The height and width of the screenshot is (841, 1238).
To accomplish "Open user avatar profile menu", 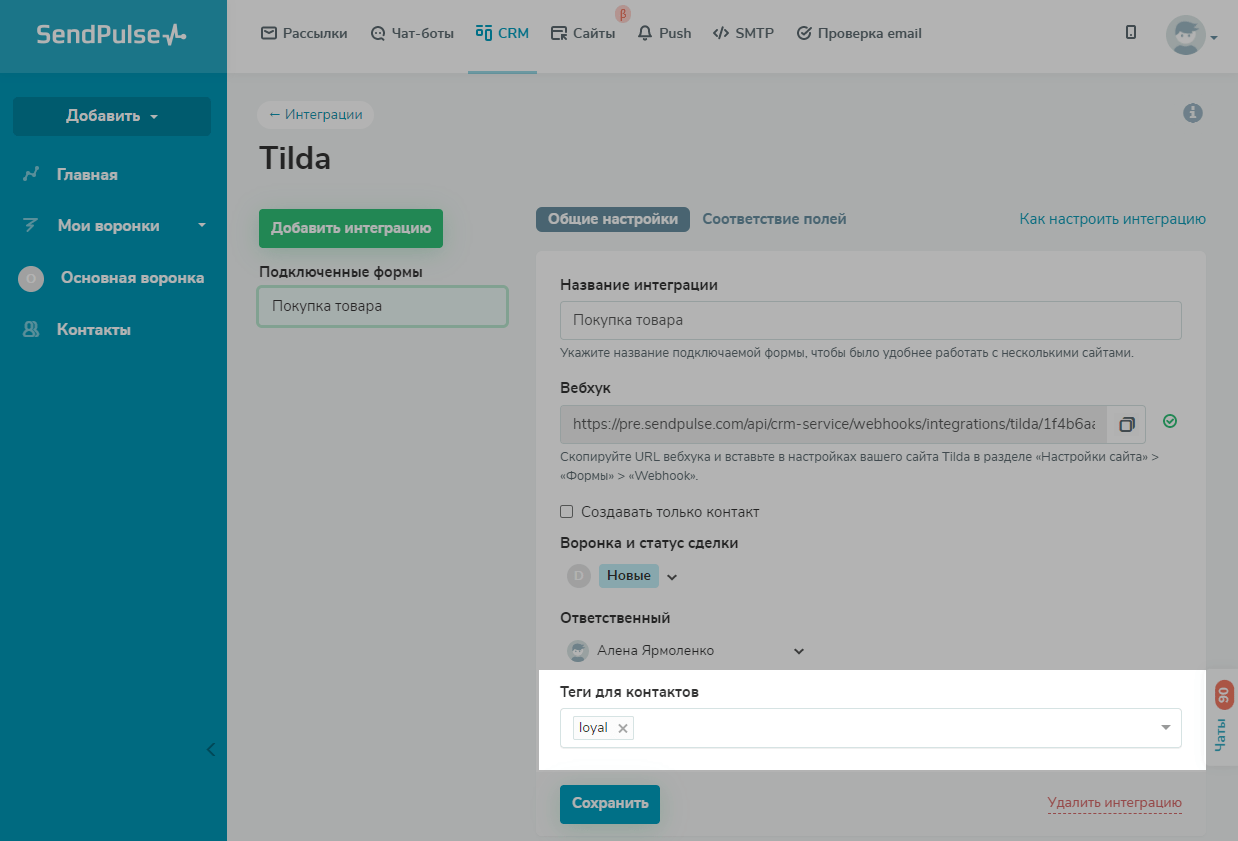I will coord(1190,36).
